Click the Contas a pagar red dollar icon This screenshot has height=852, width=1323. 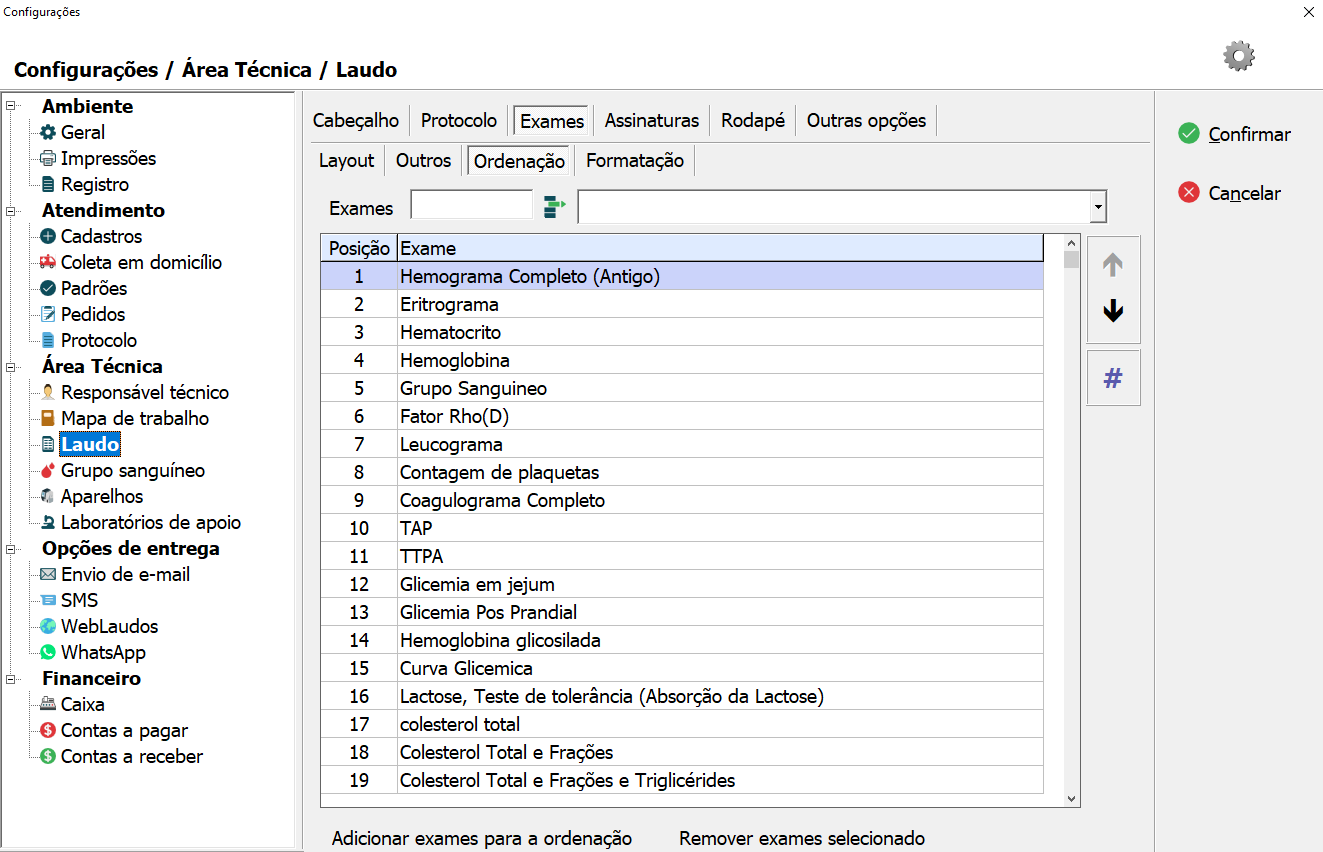pyautogui.click(x=48, y=730)
